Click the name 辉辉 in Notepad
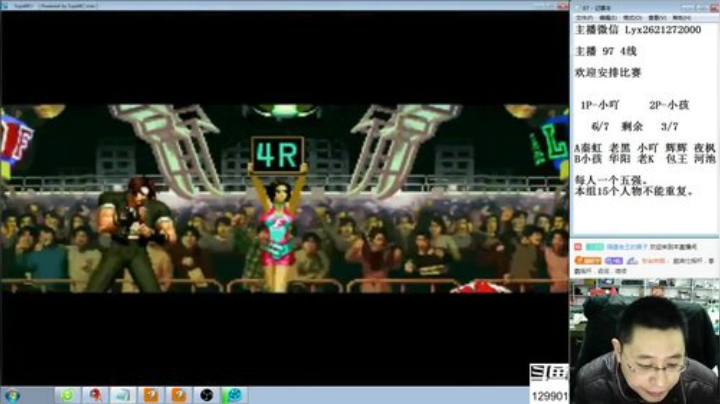Viewport: 720px width, 404px height. [x=675, y=148]
